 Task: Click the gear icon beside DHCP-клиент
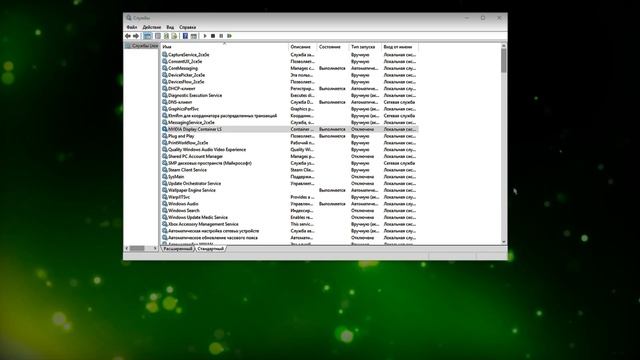point(165,88)
